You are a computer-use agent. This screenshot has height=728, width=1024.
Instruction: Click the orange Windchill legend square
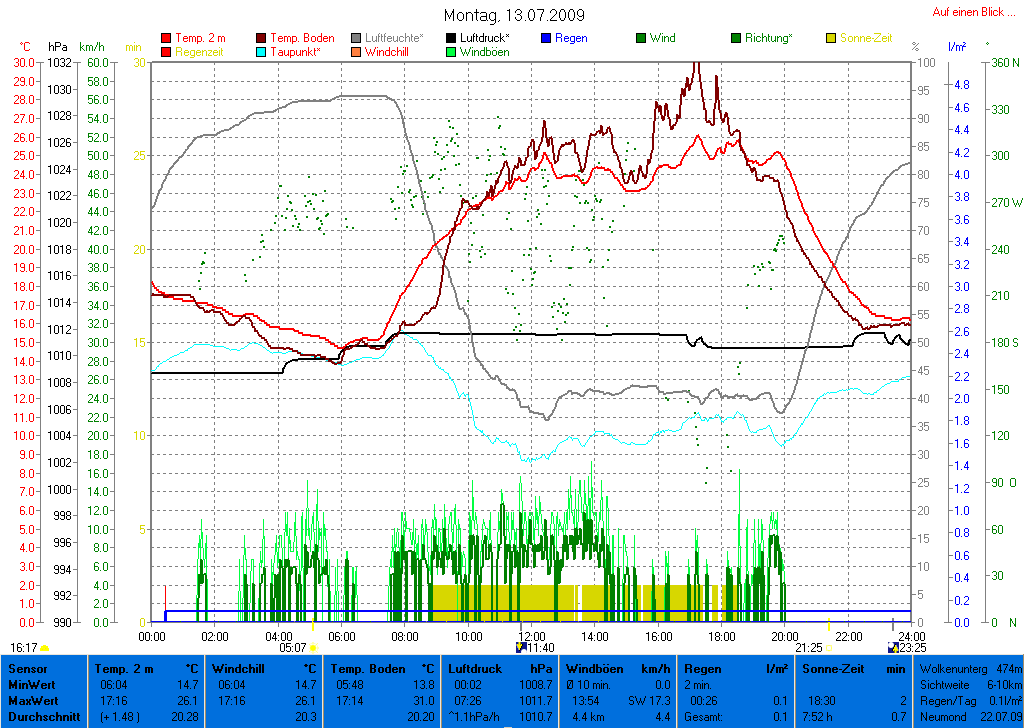357,52
